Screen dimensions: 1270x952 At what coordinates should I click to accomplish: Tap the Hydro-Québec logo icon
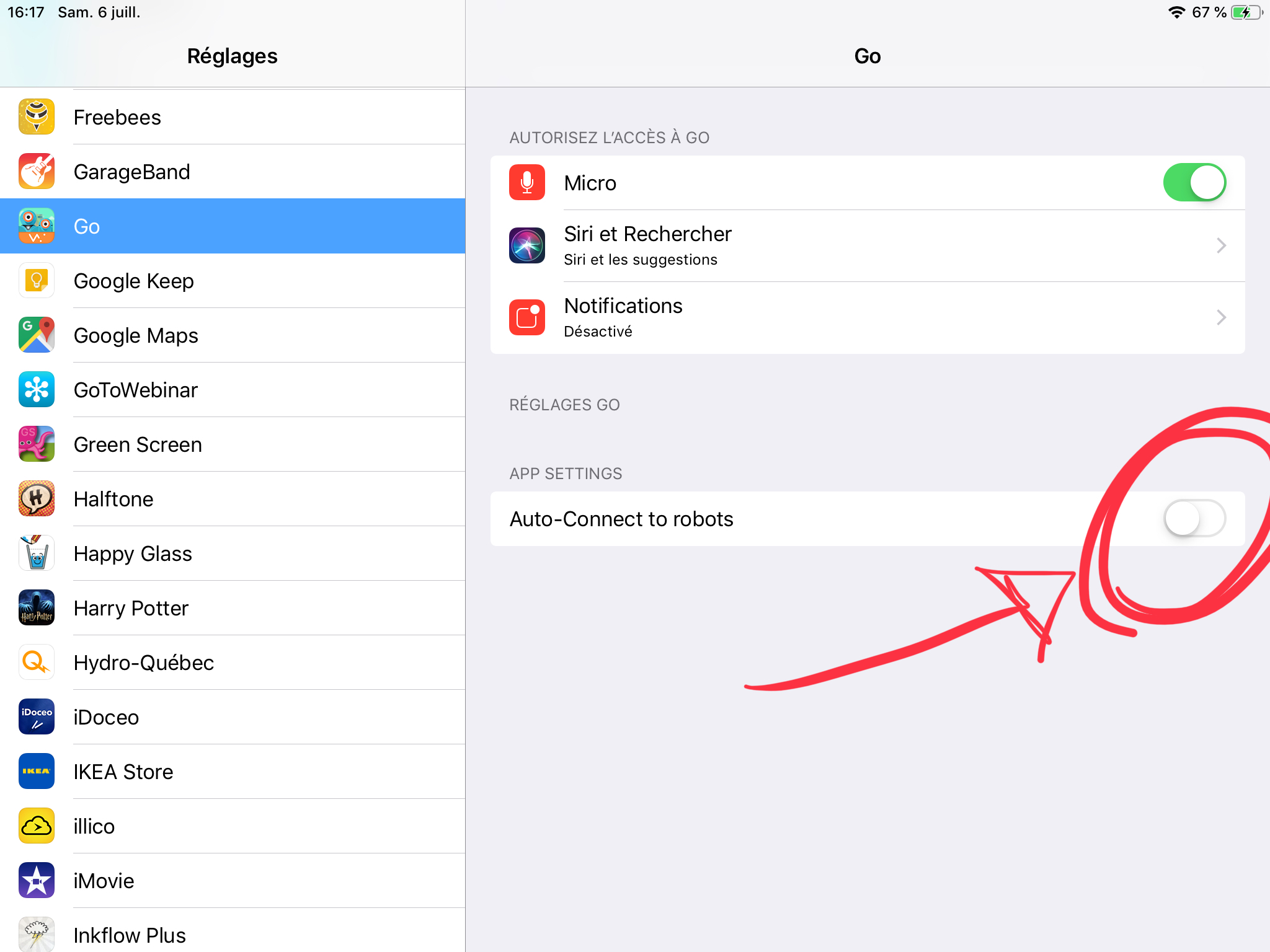coord(37,663)
